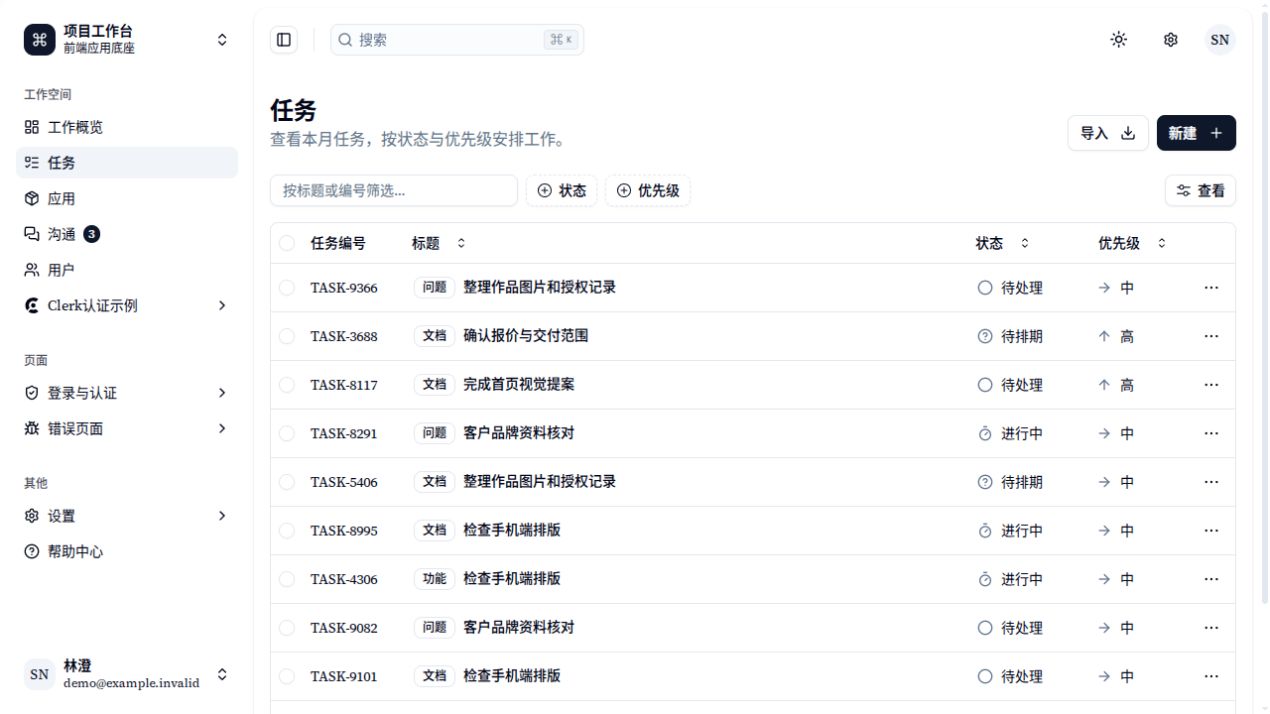Open the 任务 sidebar item
Viewport: 1270px width, 714px height.
127,163
